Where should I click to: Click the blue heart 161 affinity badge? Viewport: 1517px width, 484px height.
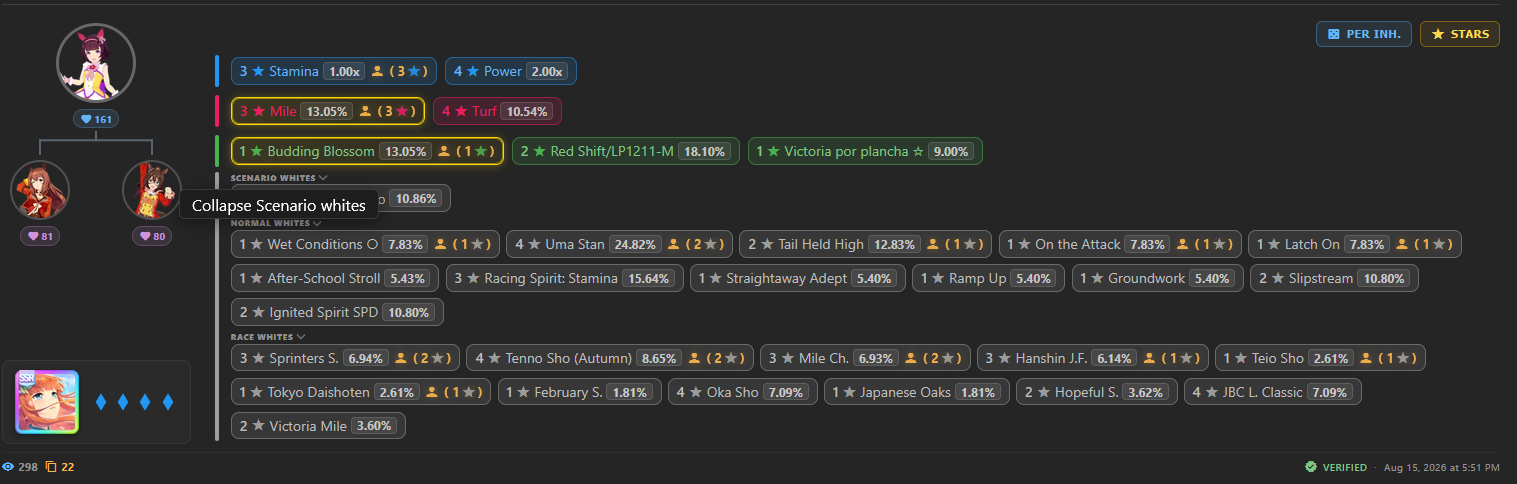tap(96, 119)
